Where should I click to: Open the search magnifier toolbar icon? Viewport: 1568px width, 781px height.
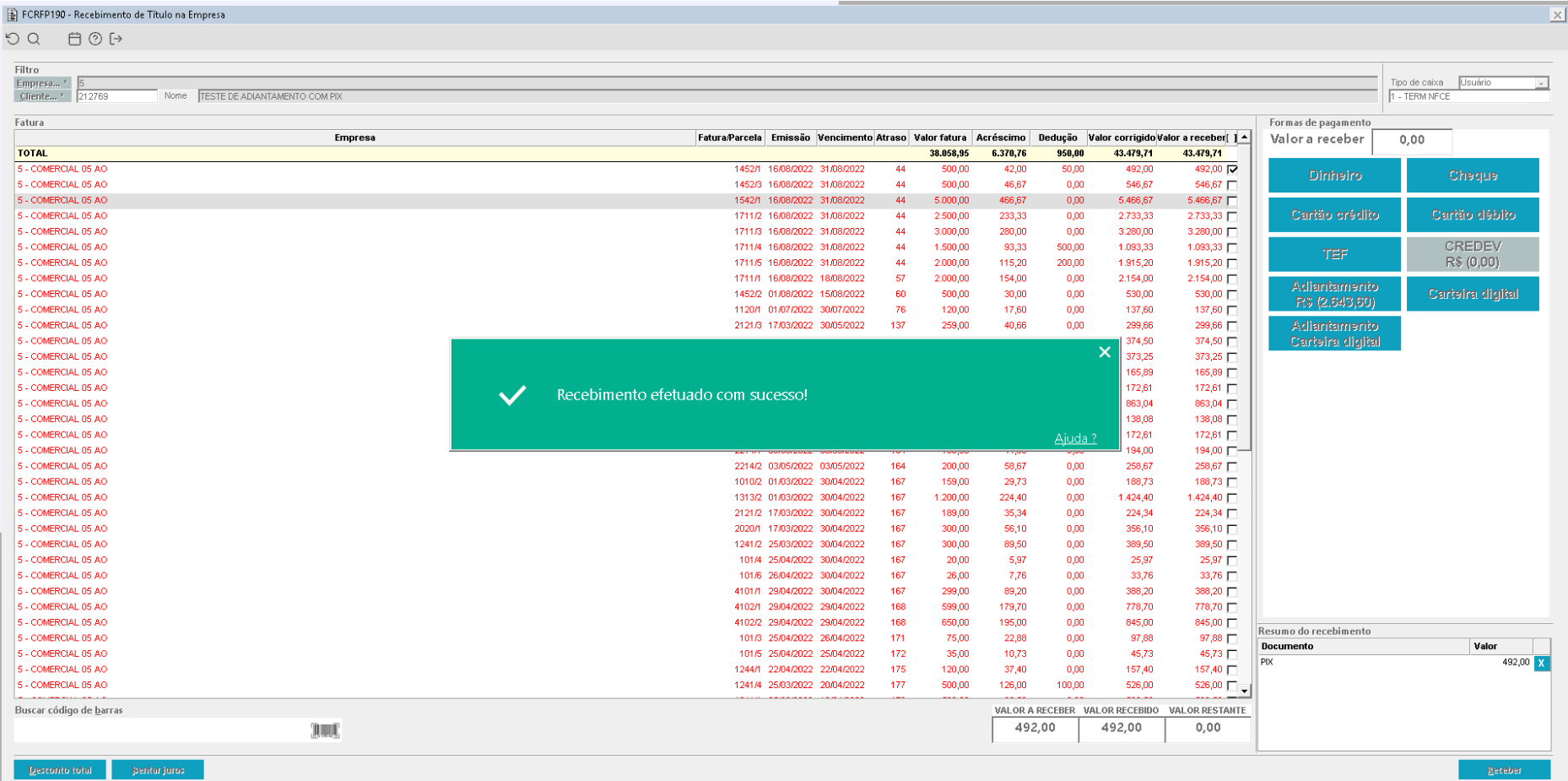click(x=34, y=39)
